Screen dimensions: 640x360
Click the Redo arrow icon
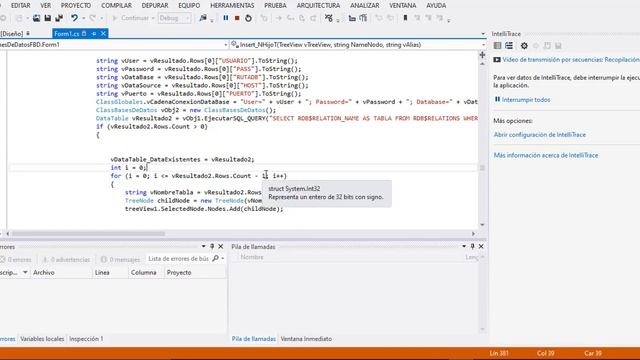(93, 18)
